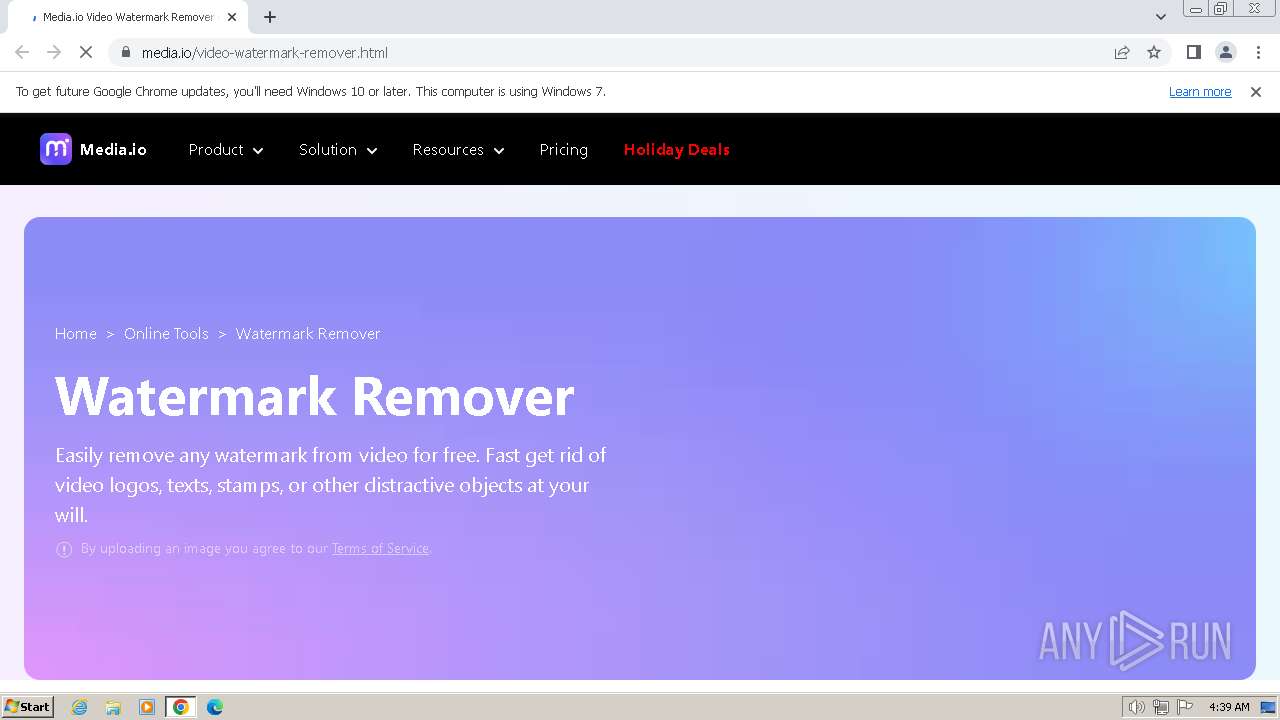The width and height of the screenshot is (1280, 720).
Task: Click the Watermark Remover heading
Action: pos(315,396)
